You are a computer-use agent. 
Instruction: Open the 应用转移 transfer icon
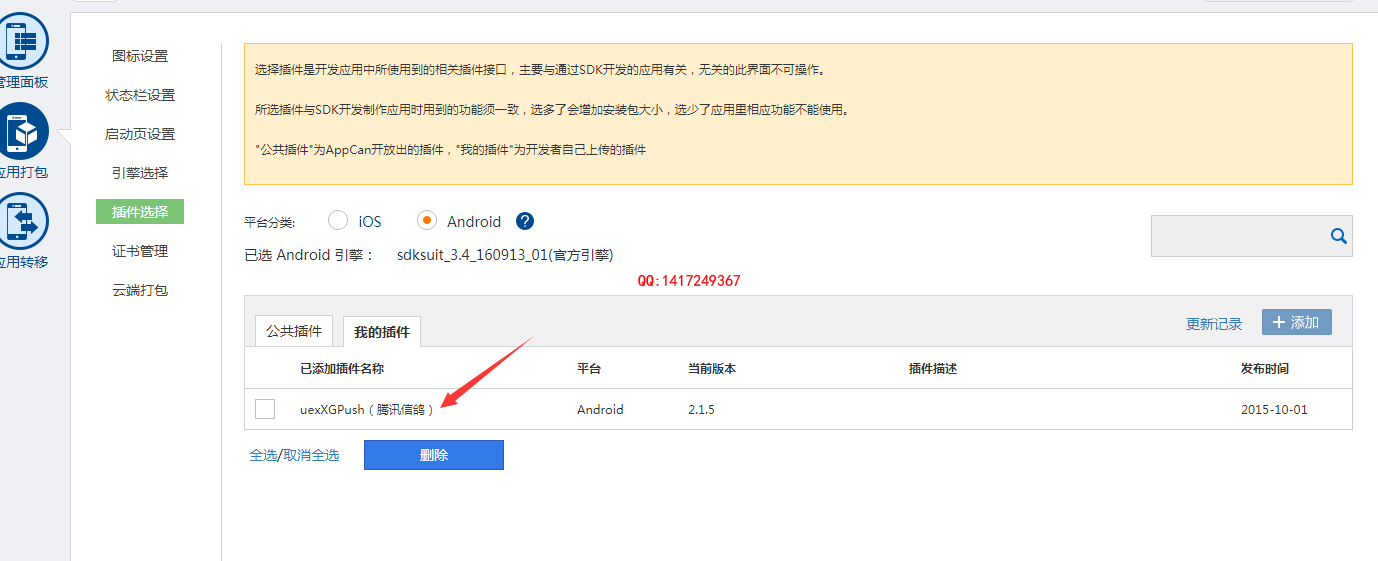22,221
